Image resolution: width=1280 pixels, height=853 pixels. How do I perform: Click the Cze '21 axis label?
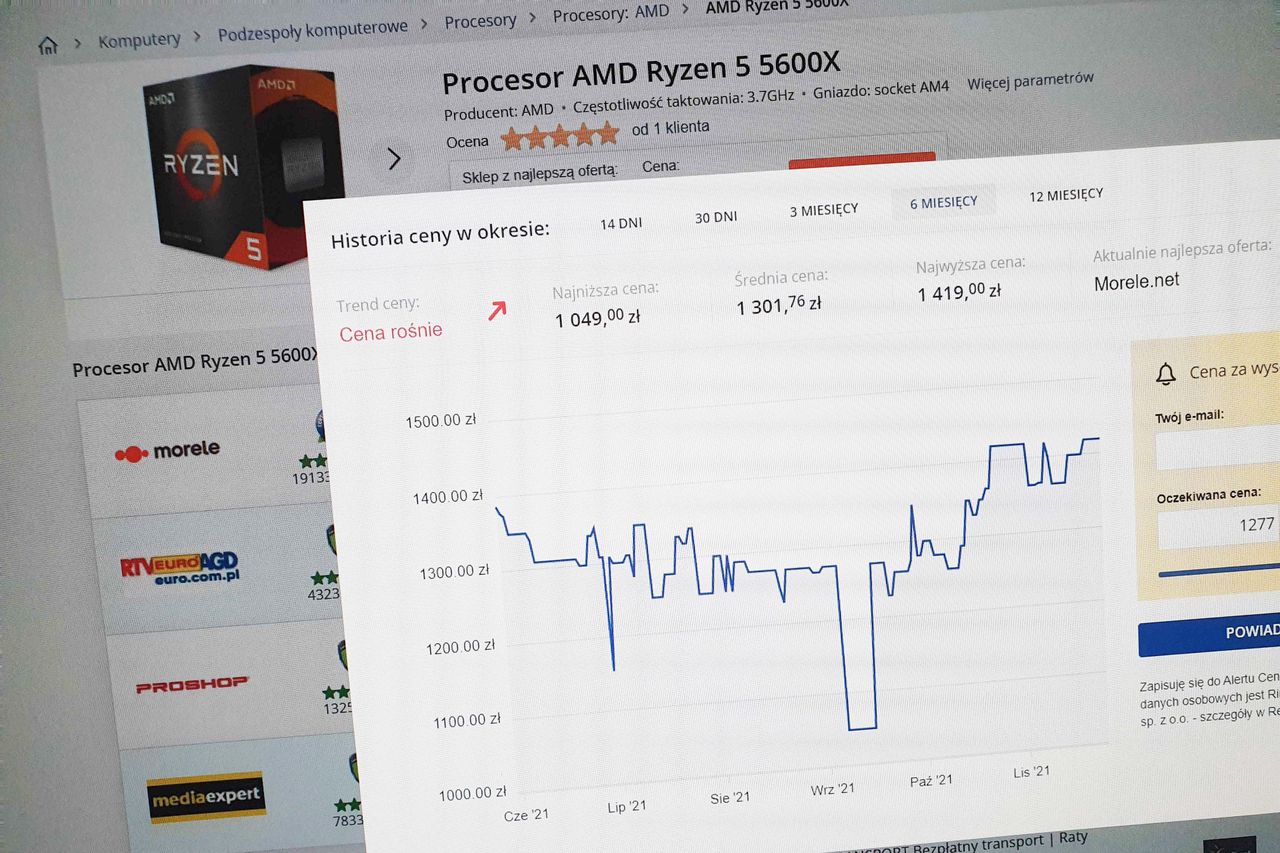(526, 815)
